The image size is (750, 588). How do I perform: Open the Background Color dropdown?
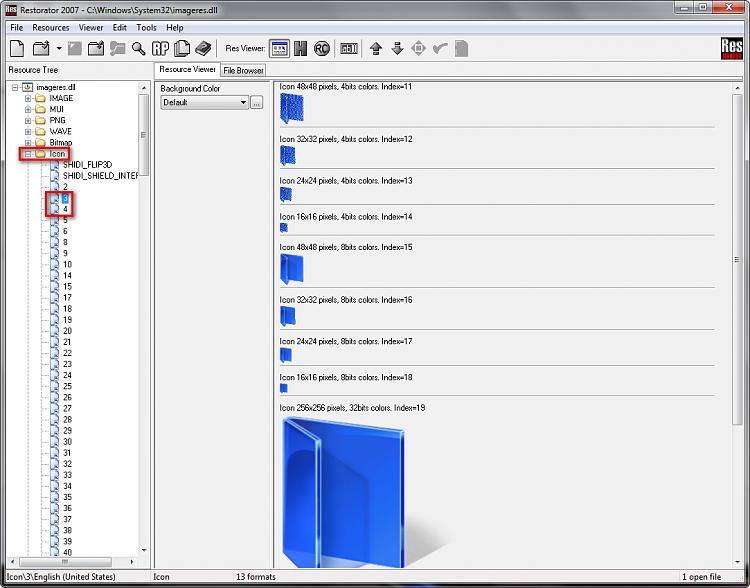(x=204, y=102)
